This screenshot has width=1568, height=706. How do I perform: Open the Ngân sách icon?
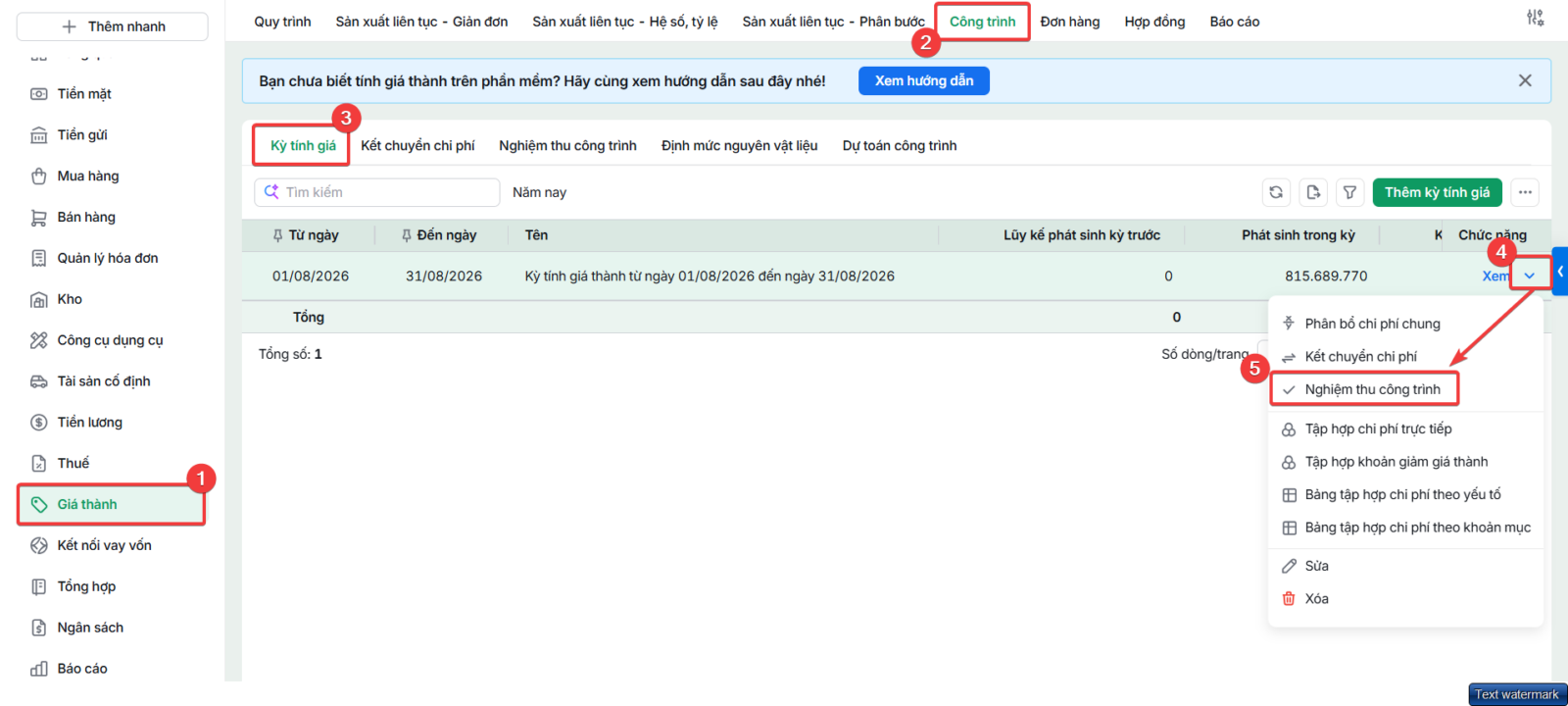pos(39,628)
